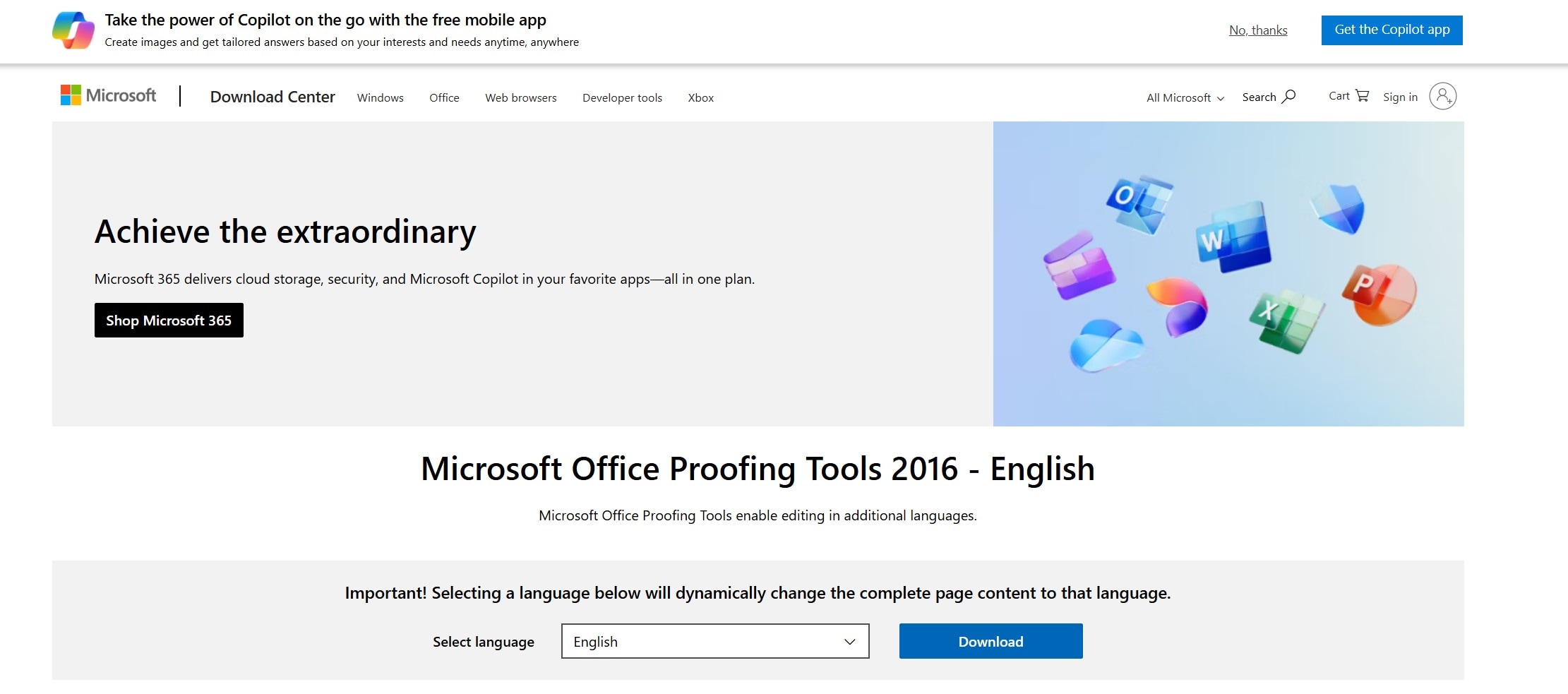
Task: Open the Developer tools menu item
Action: pyautogui.click(x=622, y=97)
